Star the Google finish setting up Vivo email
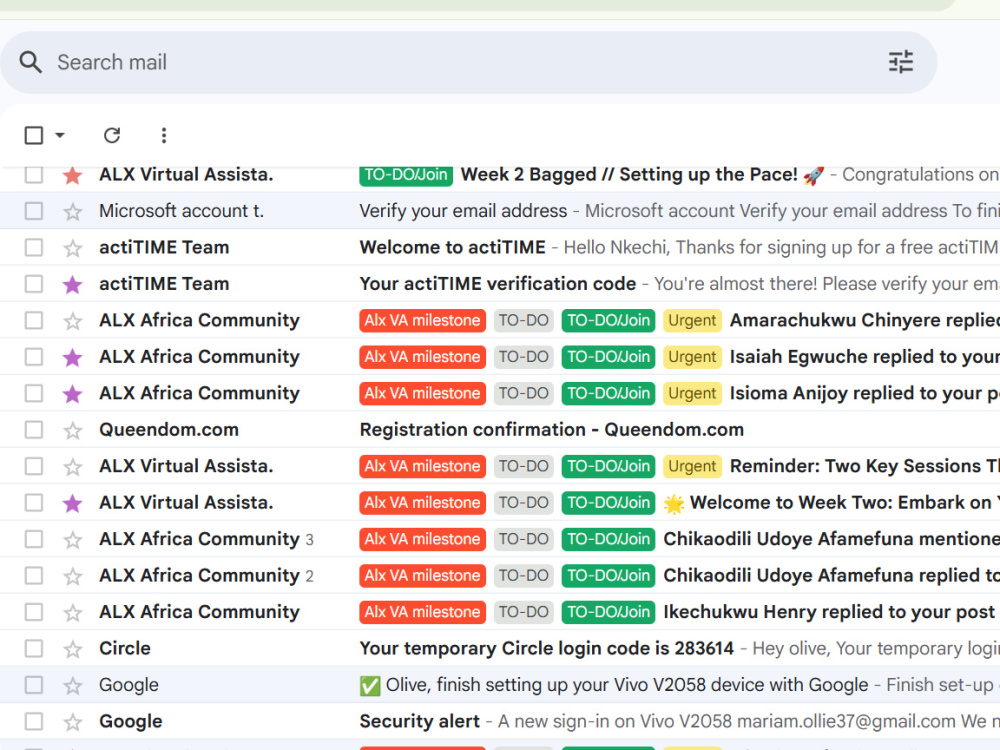Viewport: 1000px width, 750px height. pyautogui.click(x=73, y=685)
